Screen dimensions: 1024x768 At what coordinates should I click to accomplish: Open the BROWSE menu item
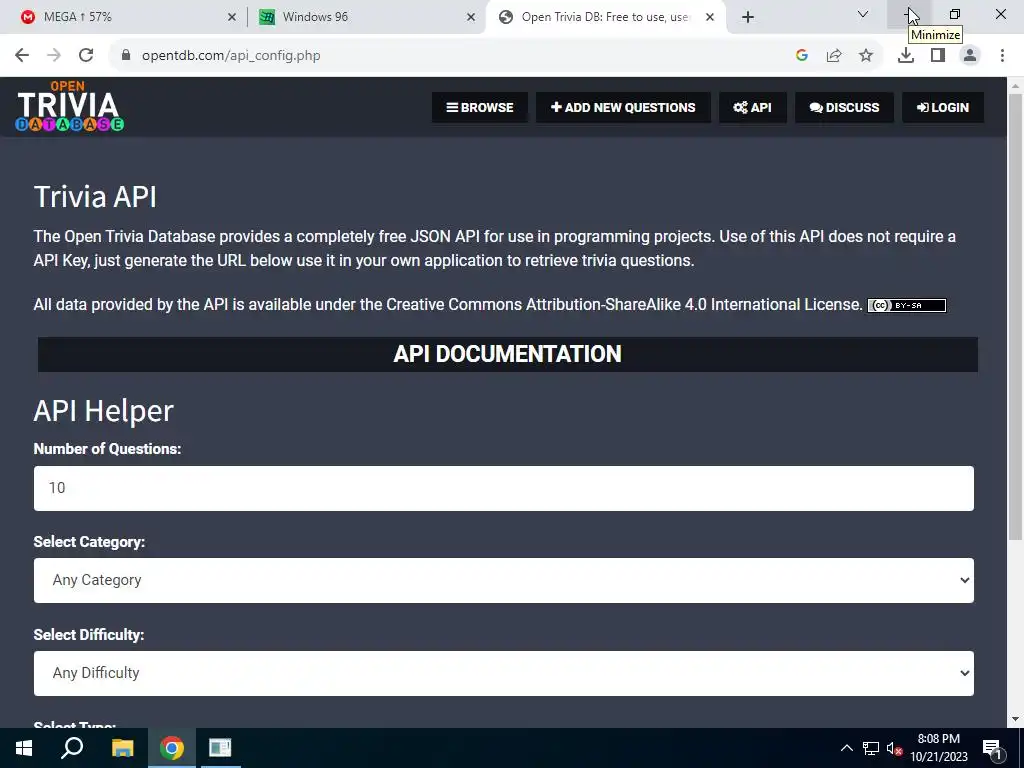[480, 107]
